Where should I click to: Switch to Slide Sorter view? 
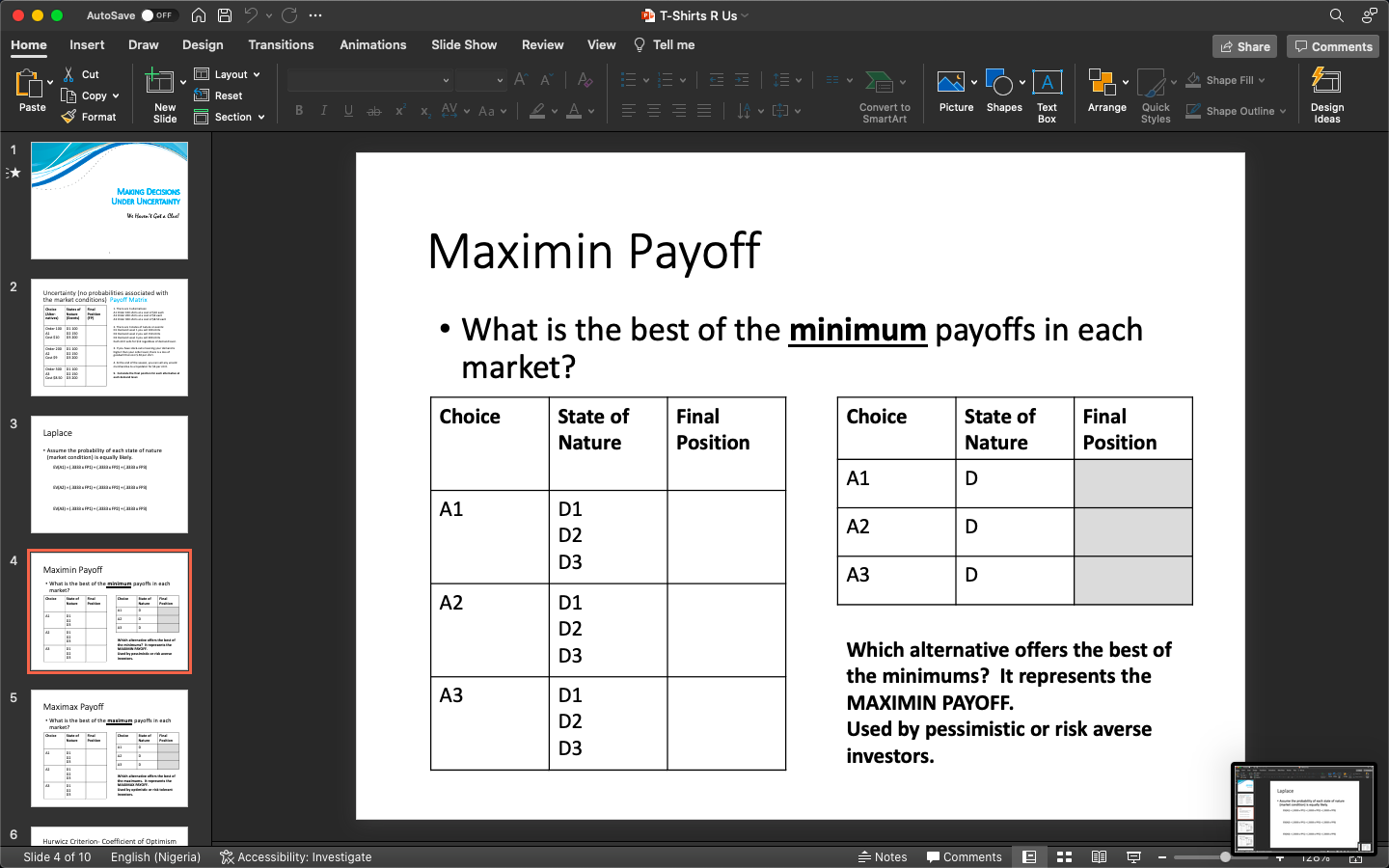pos(1065,856)
